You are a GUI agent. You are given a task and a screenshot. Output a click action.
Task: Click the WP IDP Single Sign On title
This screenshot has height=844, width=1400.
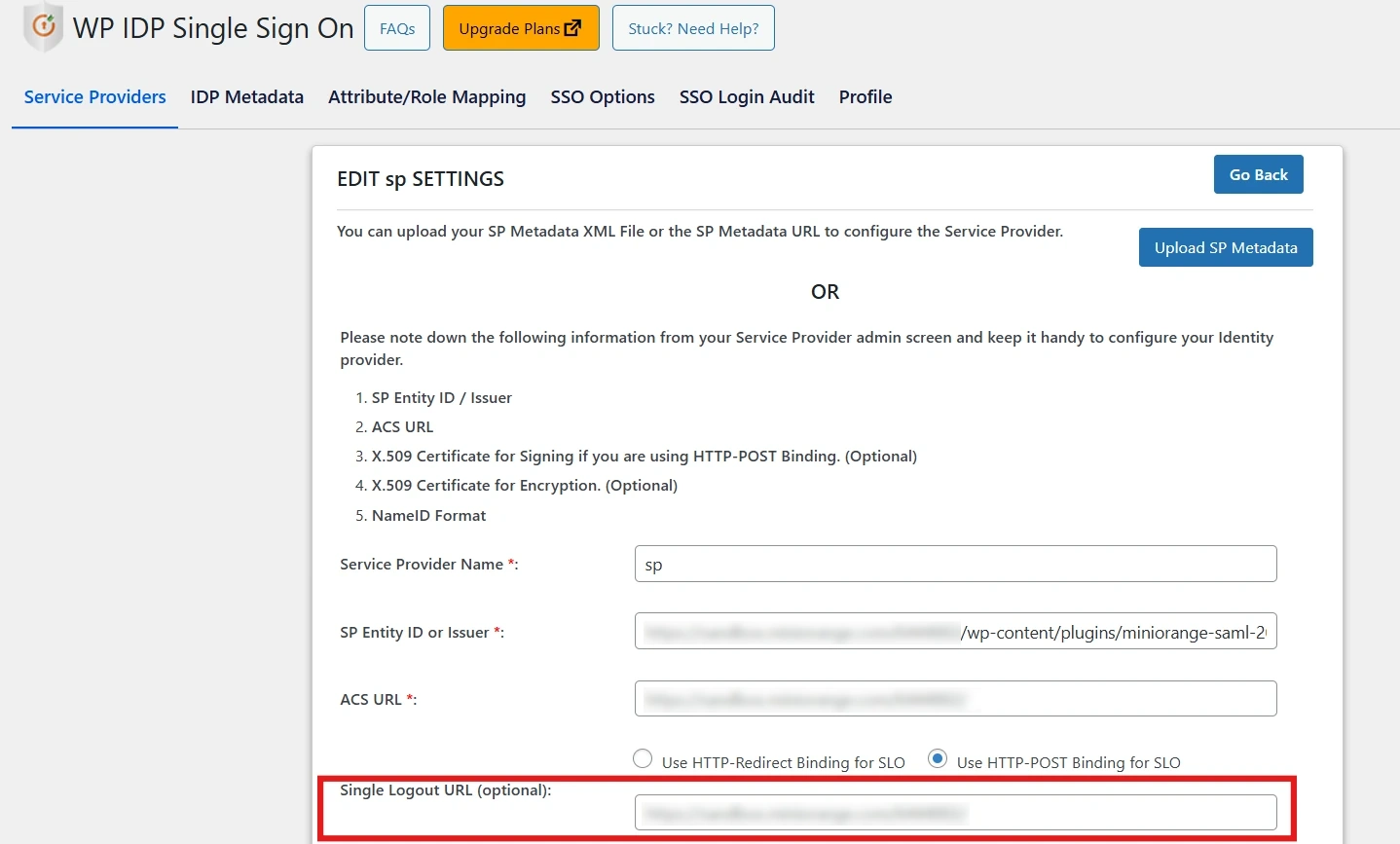pyautogui.click(x=213, y=28)
